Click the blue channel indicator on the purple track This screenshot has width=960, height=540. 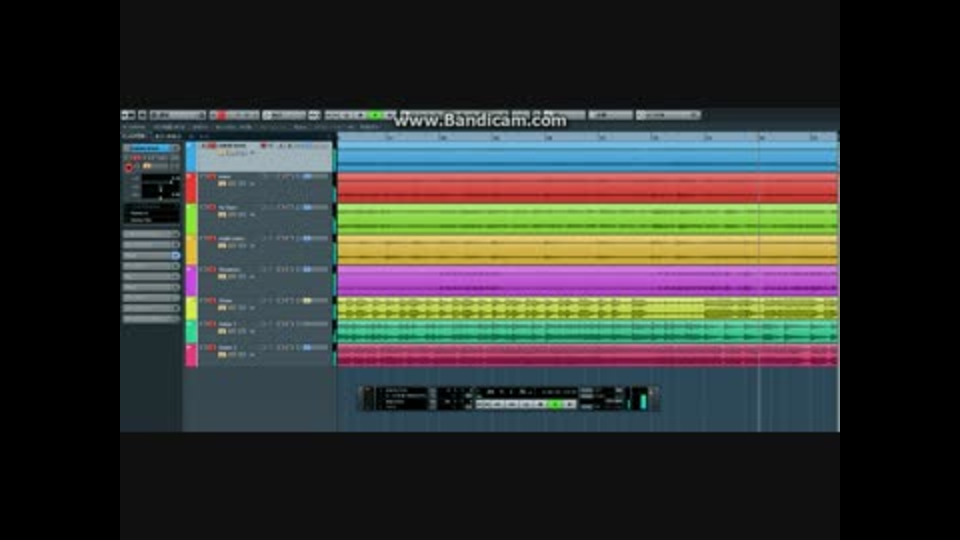[307, 269]
